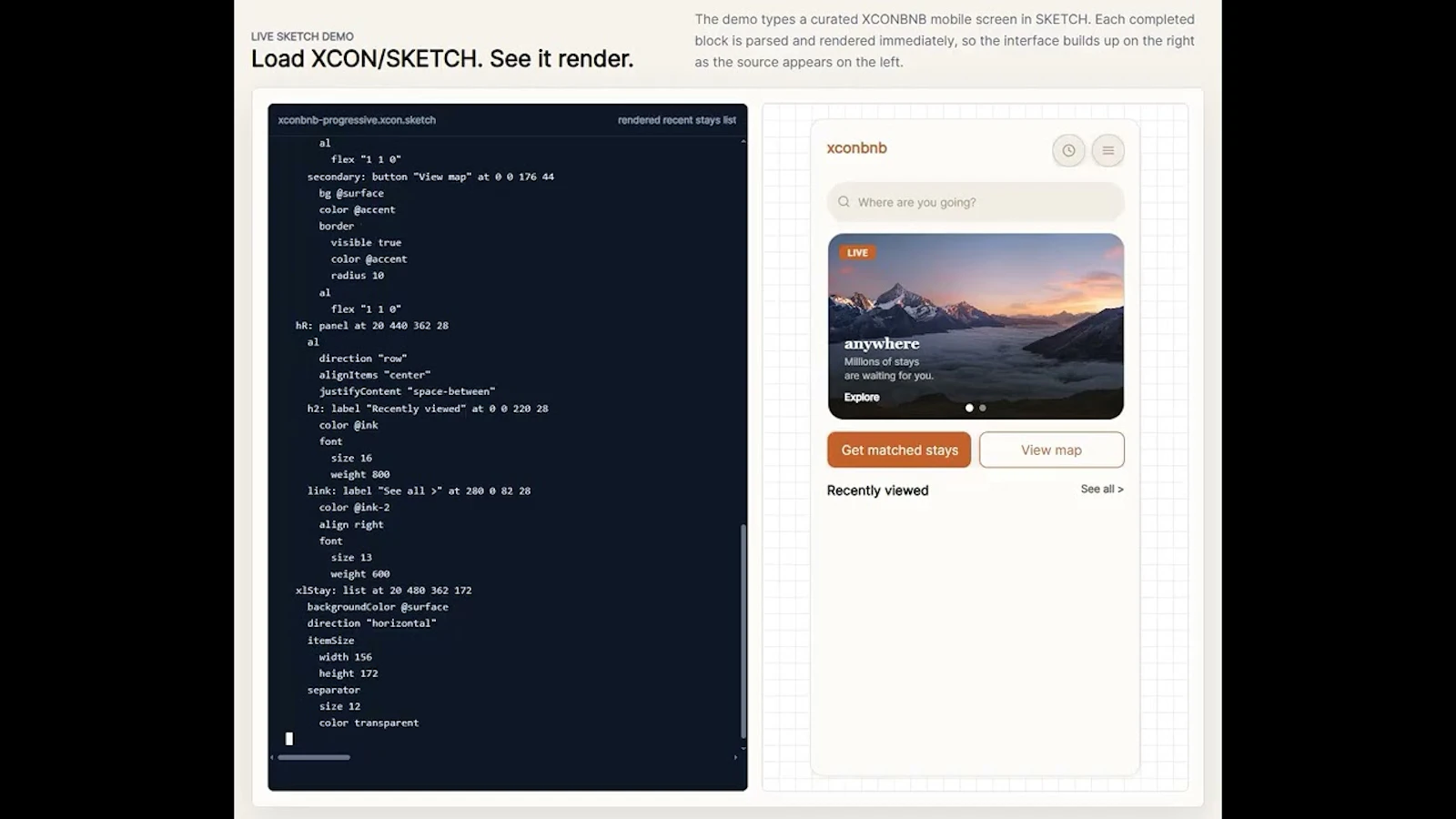Image resolution: width=1456 pixels, height=819 pixels.
Task: Select the first carousel dot
Action: point(969,408)
